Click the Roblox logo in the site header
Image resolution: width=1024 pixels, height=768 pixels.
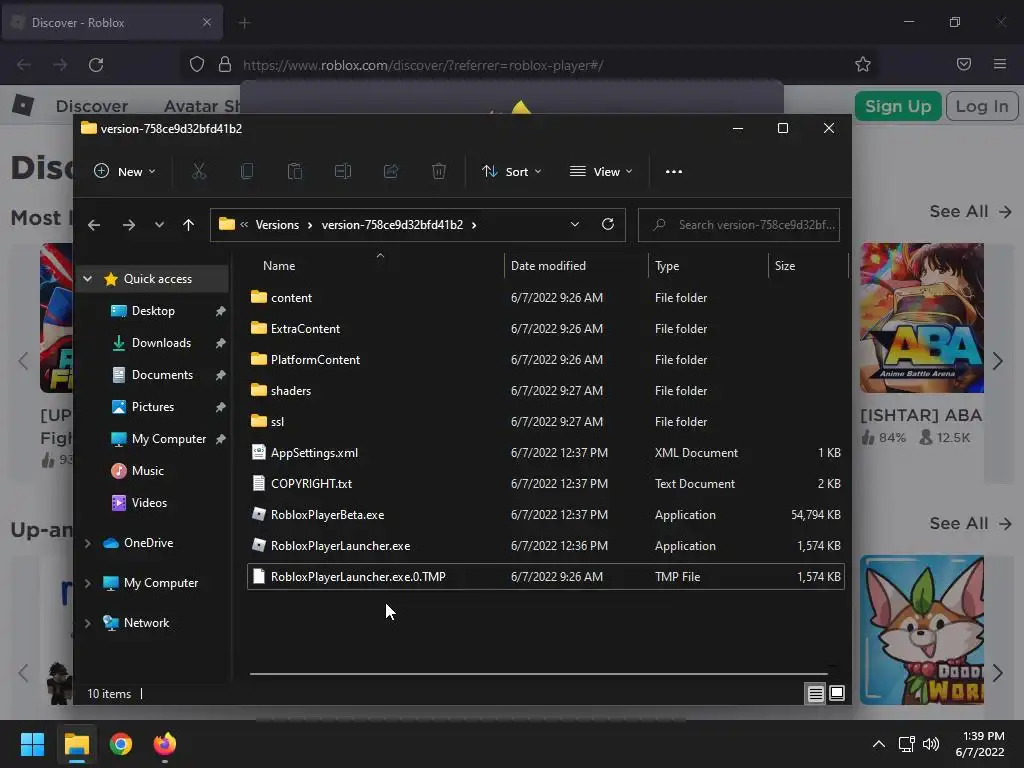(23, 105)
